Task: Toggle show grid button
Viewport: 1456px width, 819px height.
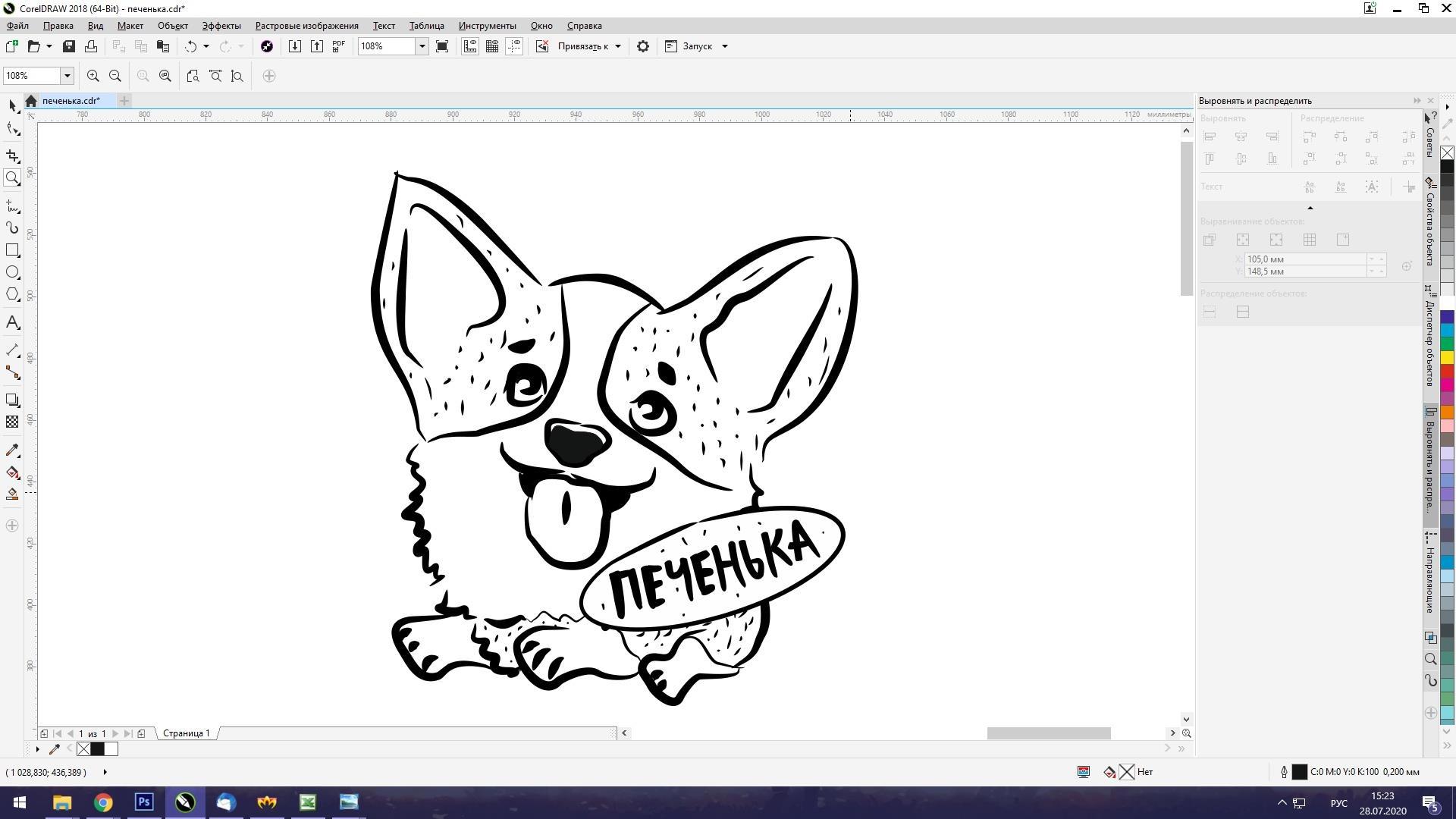Action: (x=492, y=46)
